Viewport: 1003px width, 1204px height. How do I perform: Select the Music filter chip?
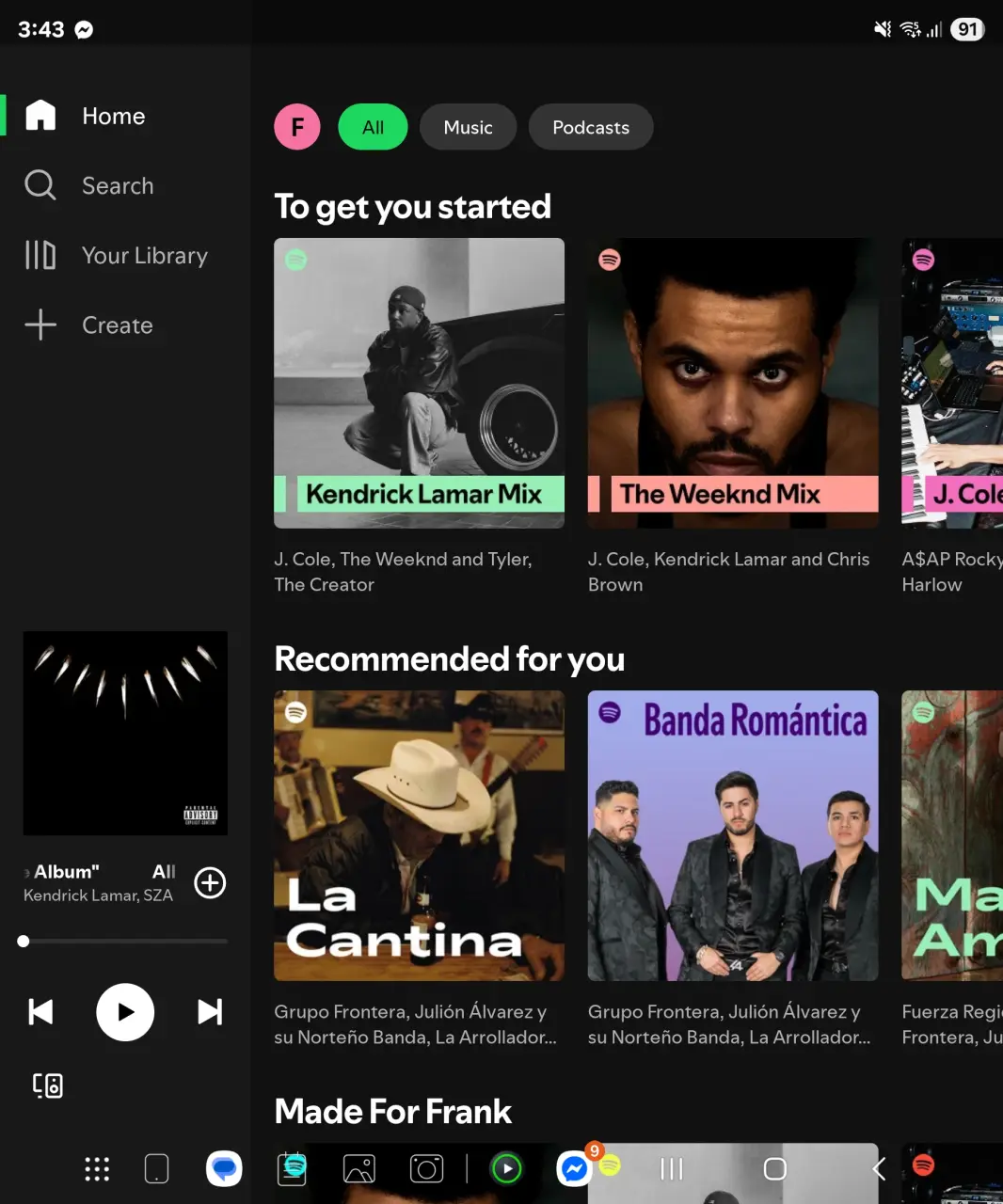coord(468,127)
